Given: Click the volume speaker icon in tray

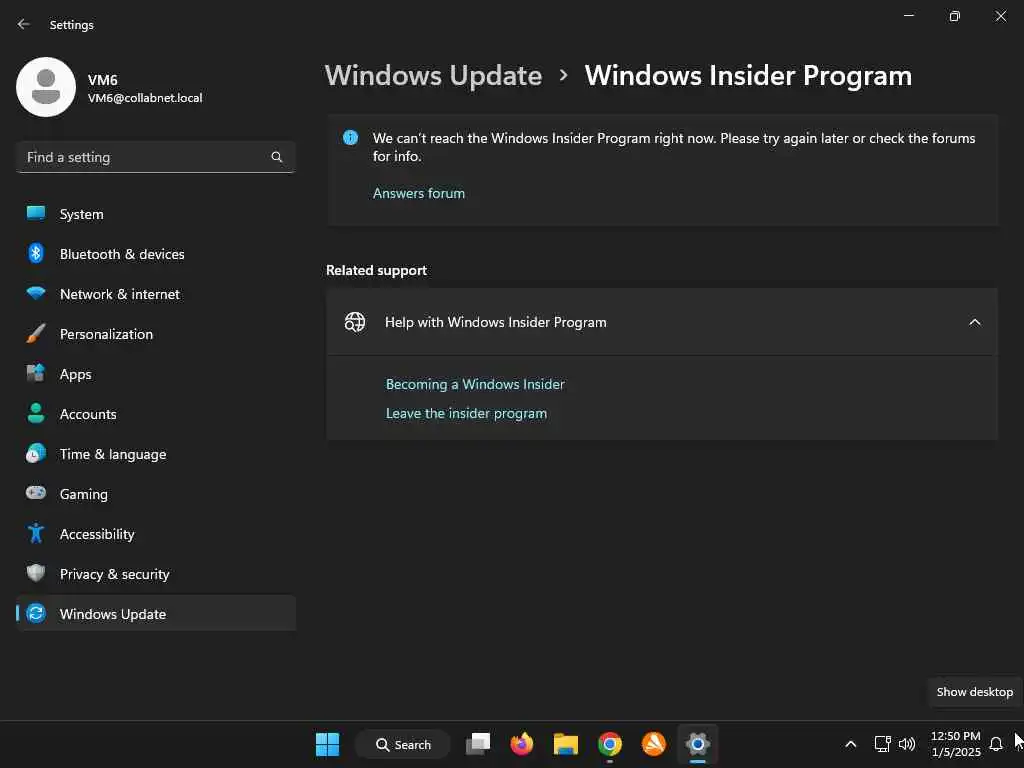Looking at the screenshot, I should pos(906,744).
